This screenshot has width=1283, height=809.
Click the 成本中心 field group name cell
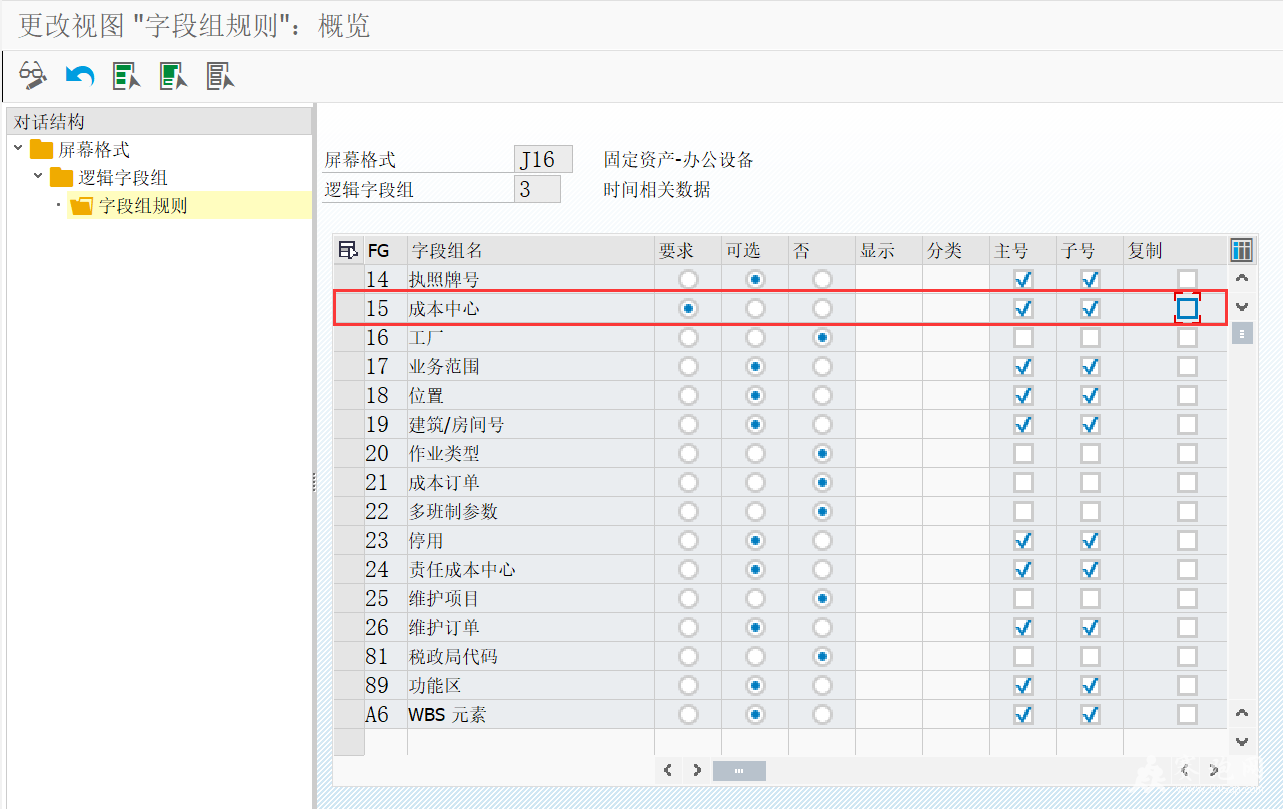click(530, 308)
